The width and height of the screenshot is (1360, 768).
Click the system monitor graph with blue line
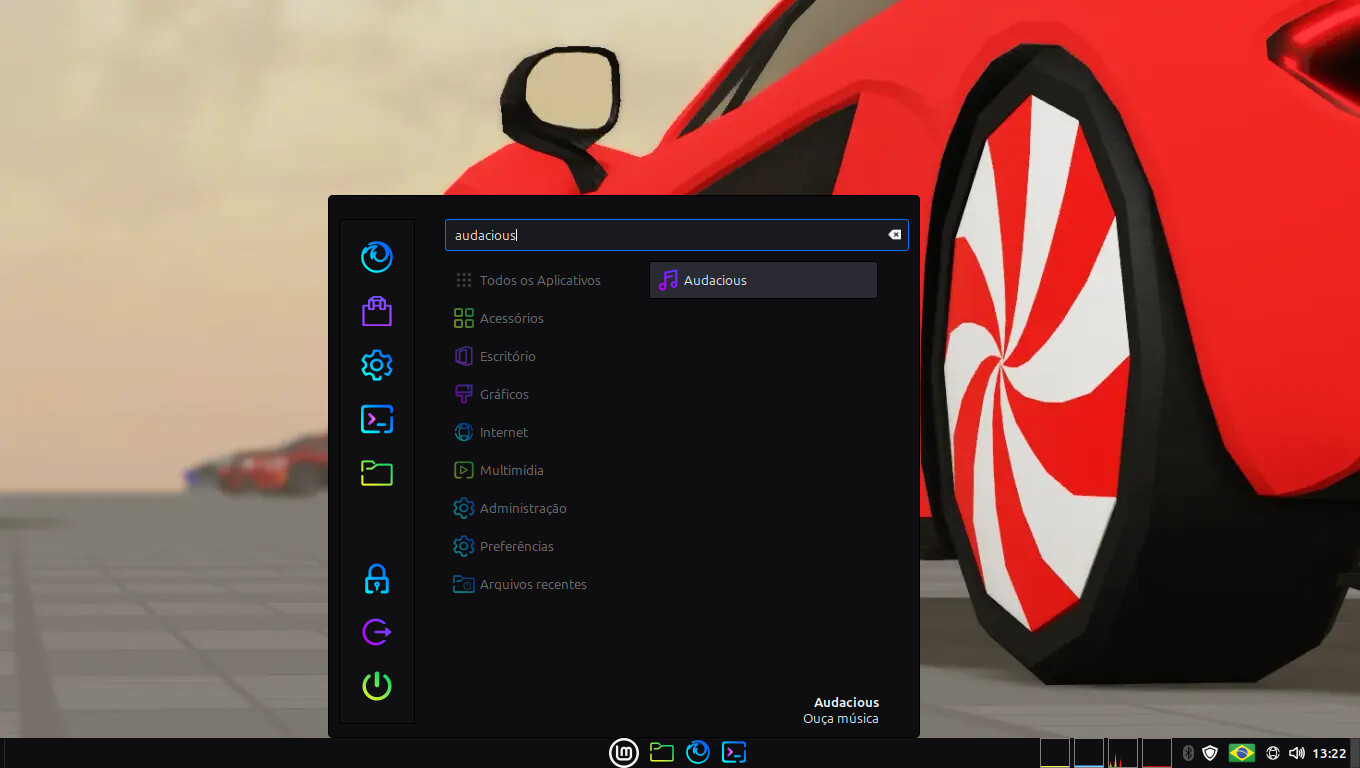pos(1088,753)
